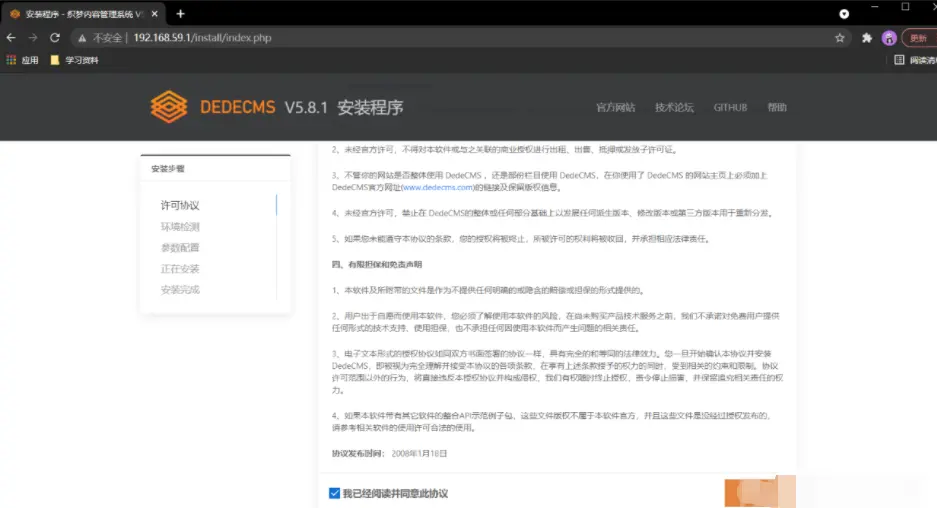This screenshot has height=508, width=937.
Task: Click the 更新 update button
Action: point(918,38)
